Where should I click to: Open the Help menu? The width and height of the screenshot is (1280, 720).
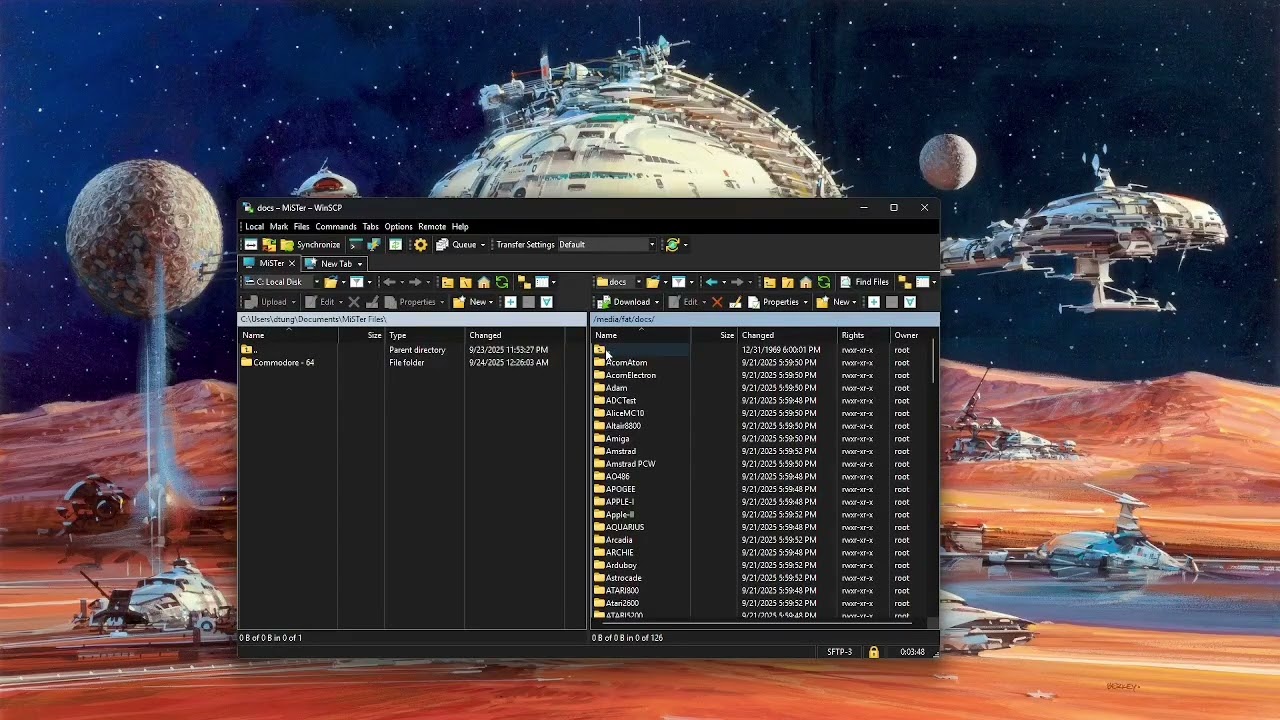460,227
